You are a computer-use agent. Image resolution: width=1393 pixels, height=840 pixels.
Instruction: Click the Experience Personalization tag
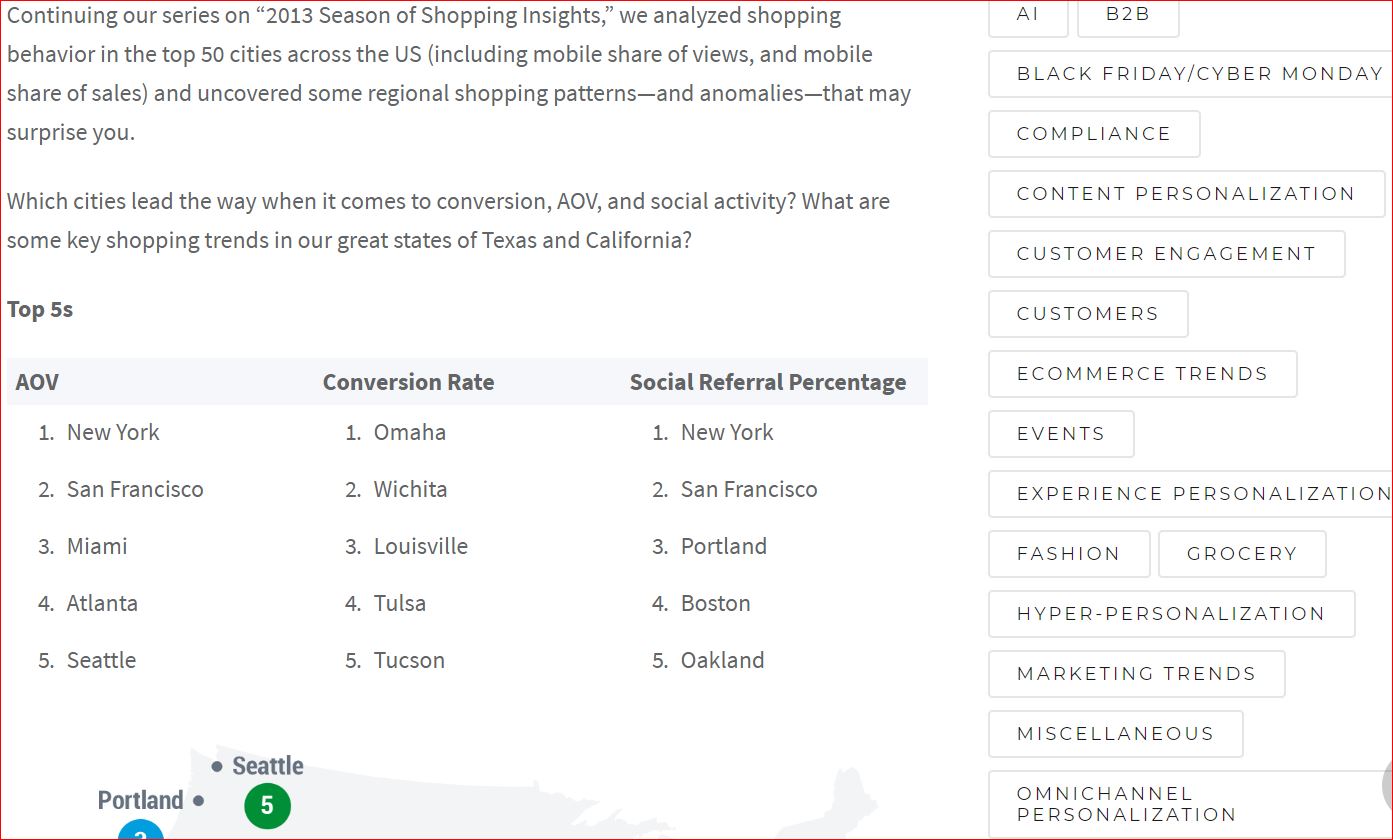[1190, 494]
